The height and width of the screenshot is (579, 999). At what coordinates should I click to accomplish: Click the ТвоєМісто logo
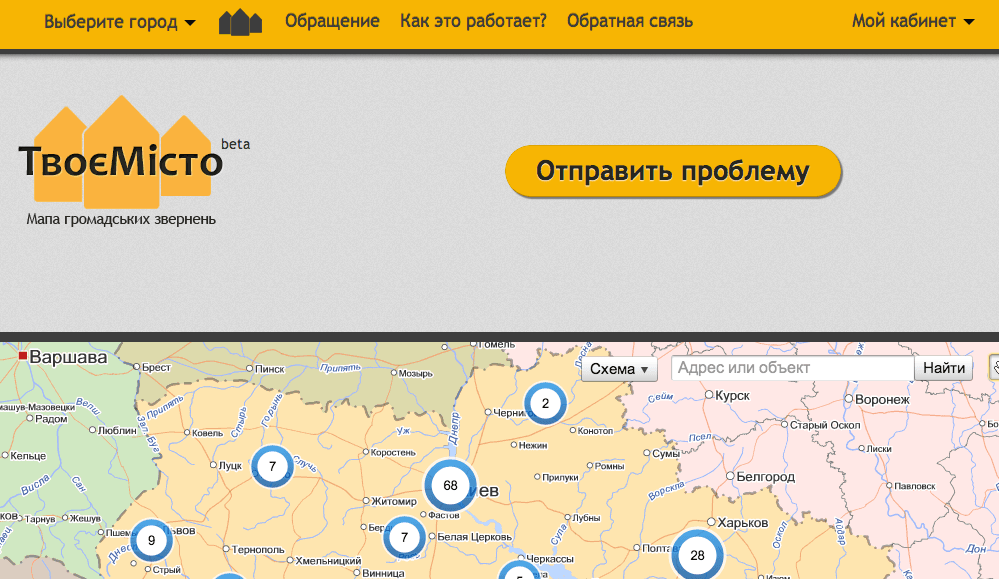122,160
